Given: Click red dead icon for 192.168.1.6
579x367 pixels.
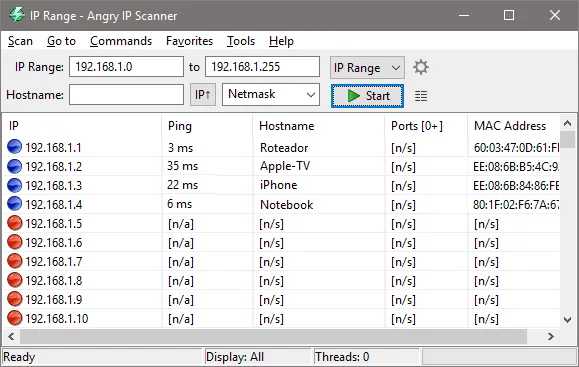Looking at the screenshot, I should pos(14,242).
